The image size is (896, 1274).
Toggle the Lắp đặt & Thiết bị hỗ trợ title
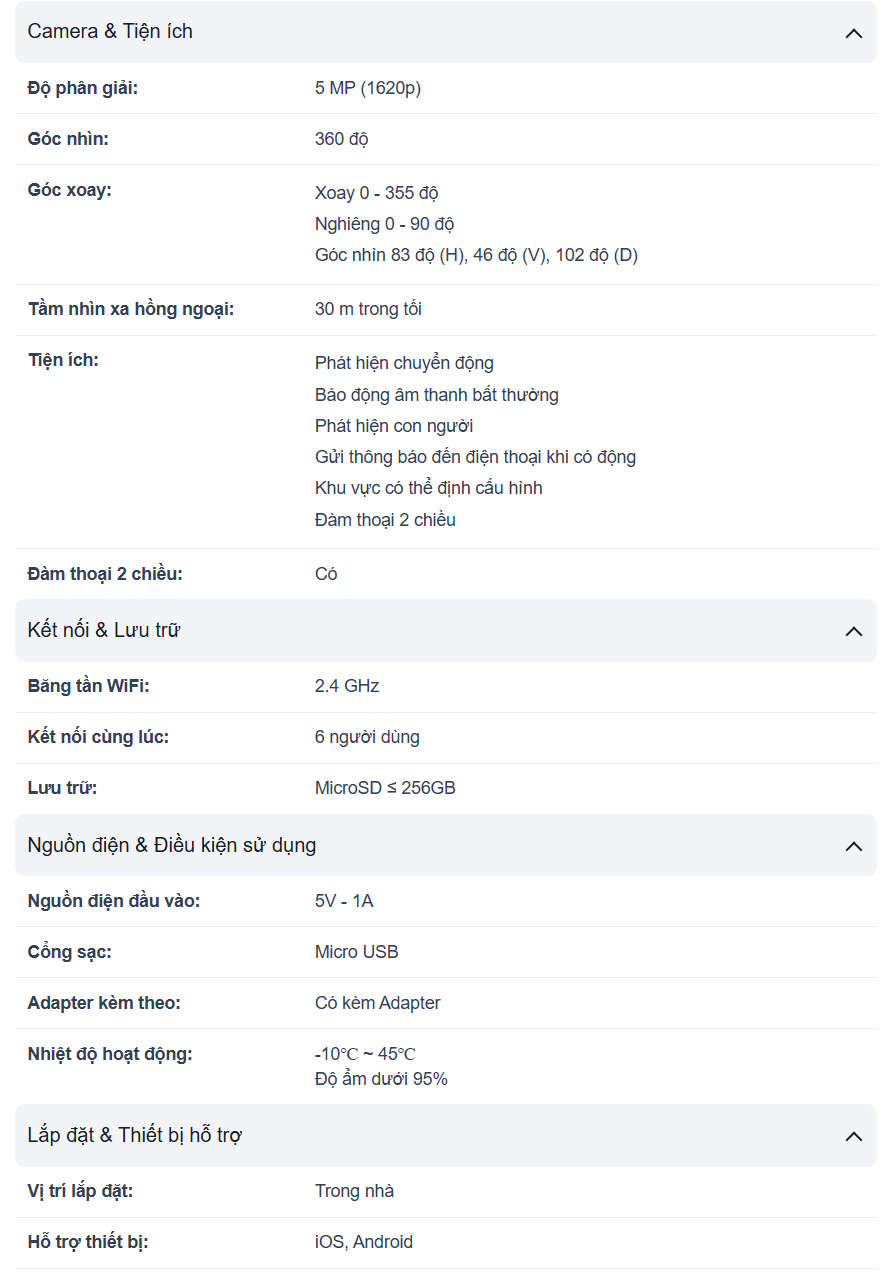135,1135
